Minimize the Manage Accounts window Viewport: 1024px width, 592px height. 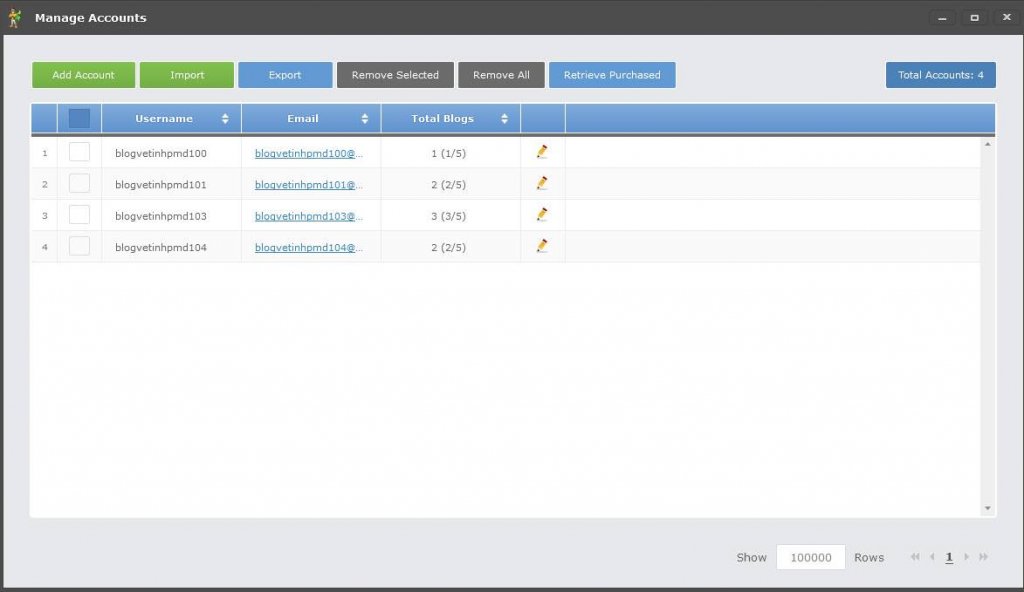pyautogui.click(x=942, y=18)
